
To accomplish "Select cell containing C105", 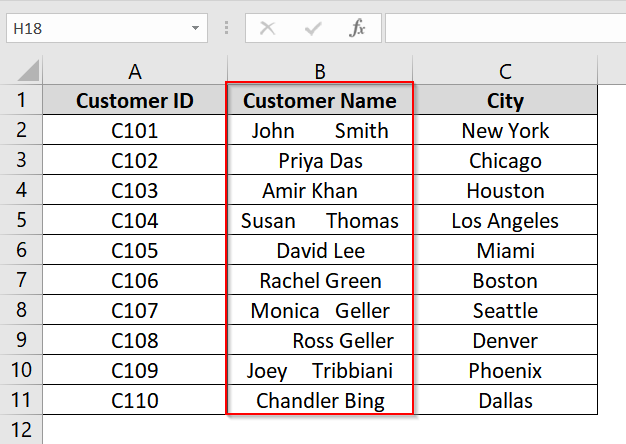I will click(x=135, y=250).
